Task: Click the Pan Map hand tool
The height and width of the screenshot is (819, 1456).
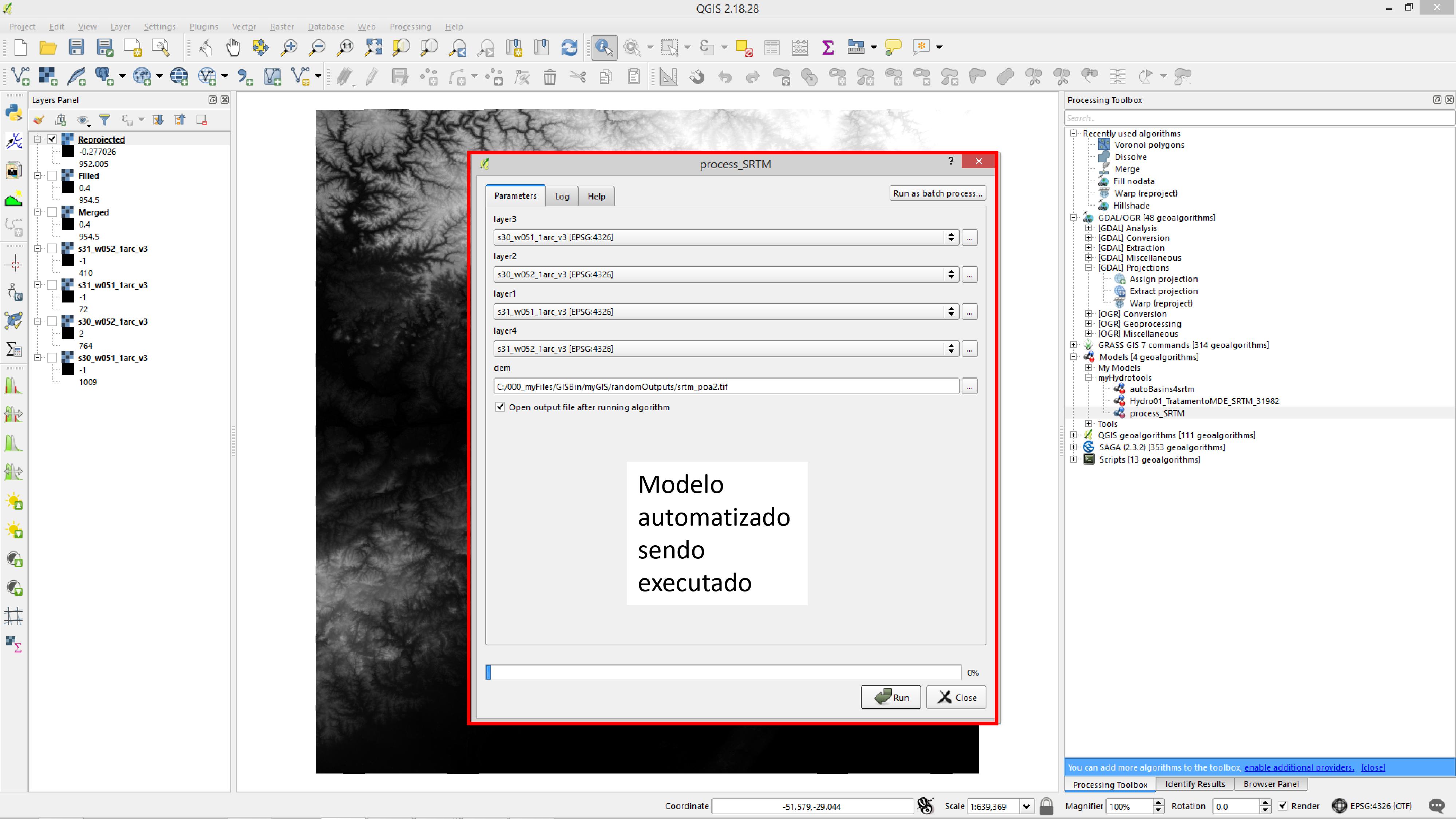Action: [233, 47]
